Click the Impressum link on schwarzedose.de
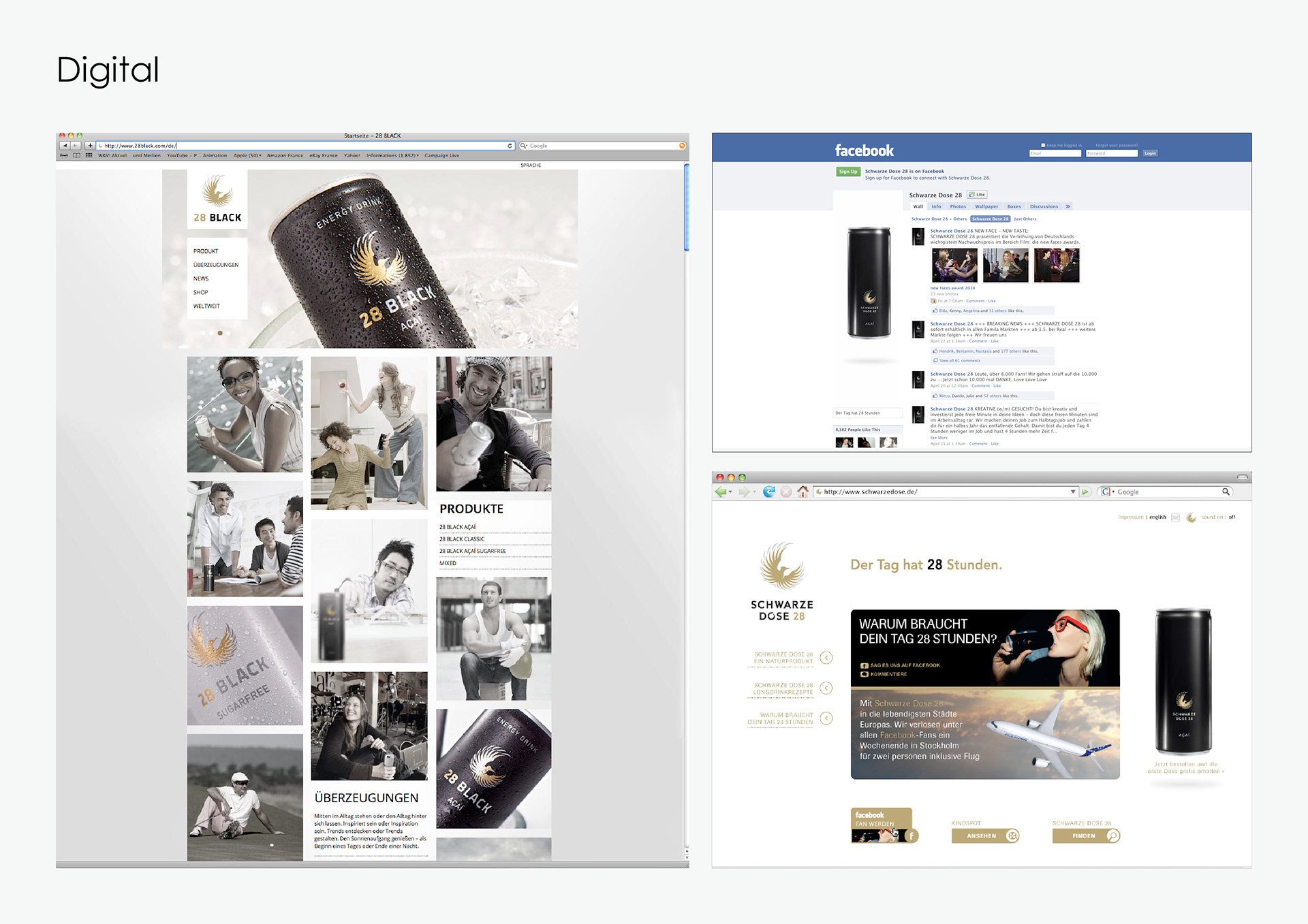 coord(1130,517)
